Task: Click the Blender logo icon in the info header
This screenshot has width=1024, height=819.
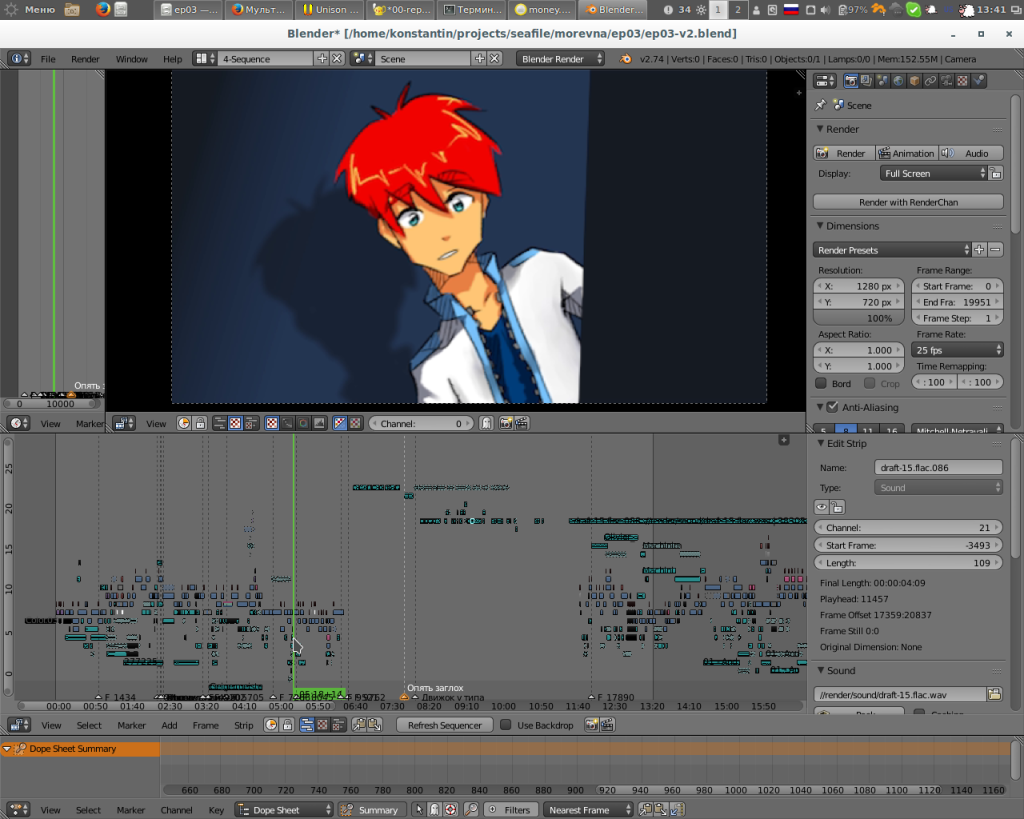Action: tap(626, 59)
